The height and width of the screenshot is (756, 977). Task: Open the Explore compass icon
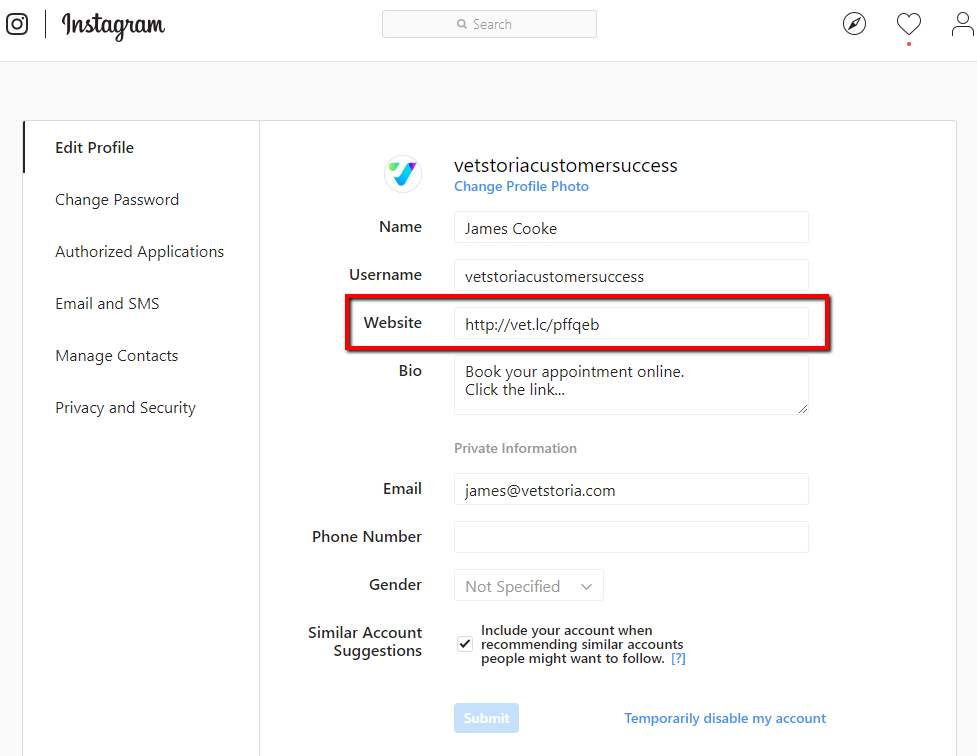click(x=854, y=24)
